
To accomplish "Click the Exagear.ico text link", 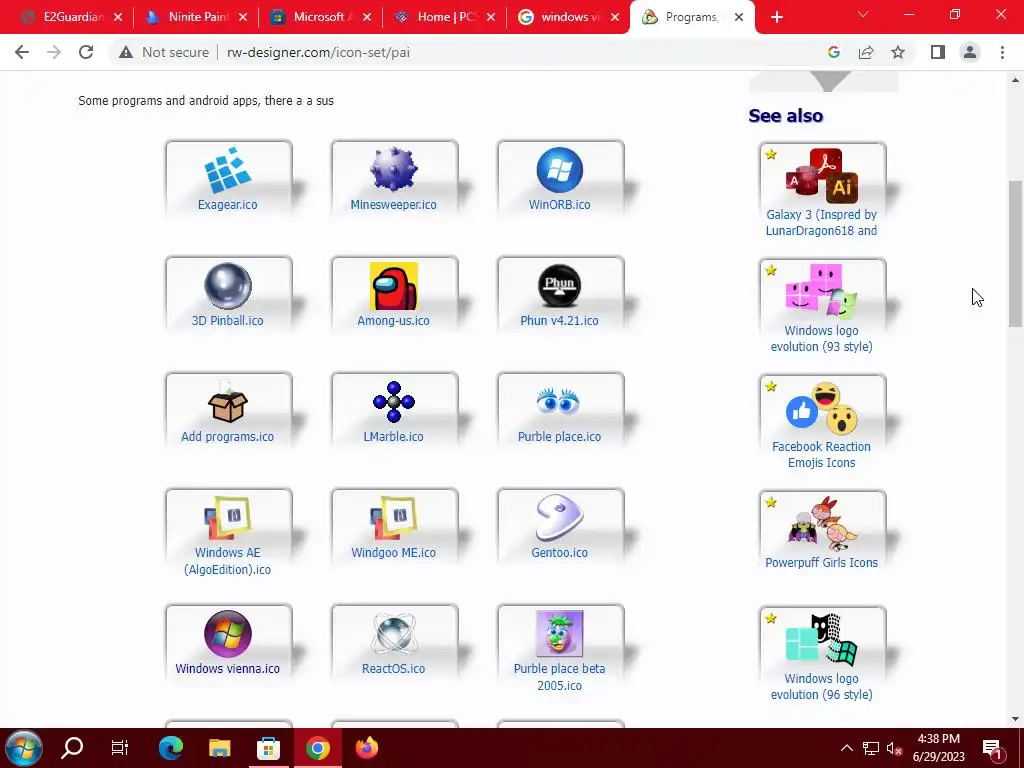I will [x=228, y=204].
